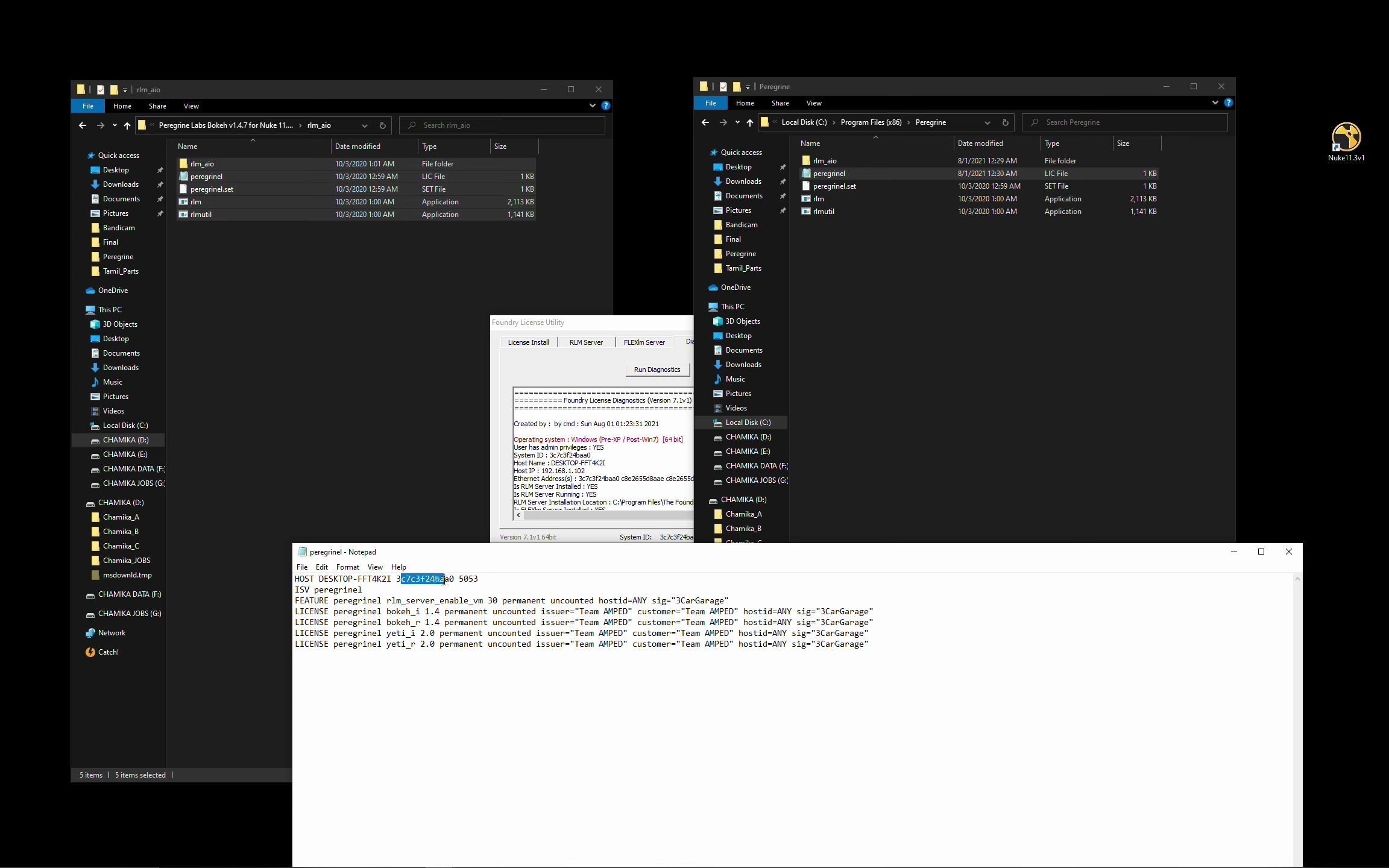Viewport: 1389px width, 868px height.
Task: Sort by Date modified in rlm_aio window
Action: tap(374, 146)
